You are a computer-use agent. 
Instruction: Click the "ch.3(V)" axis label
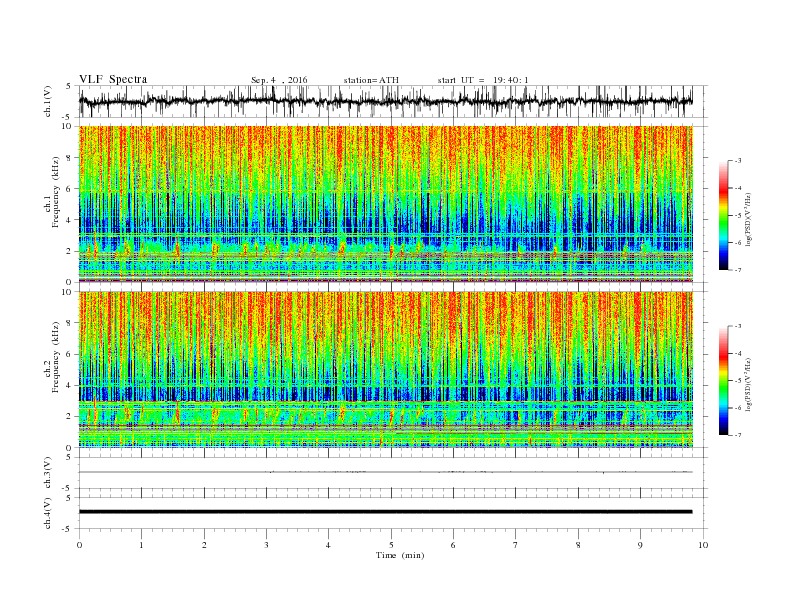(x=48, y=473)
